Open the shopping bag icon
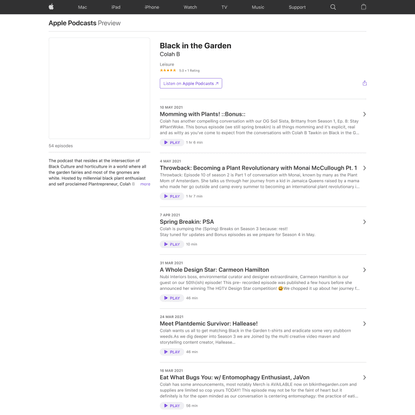The width and height of the screenshot is (415, 415). 363,7
